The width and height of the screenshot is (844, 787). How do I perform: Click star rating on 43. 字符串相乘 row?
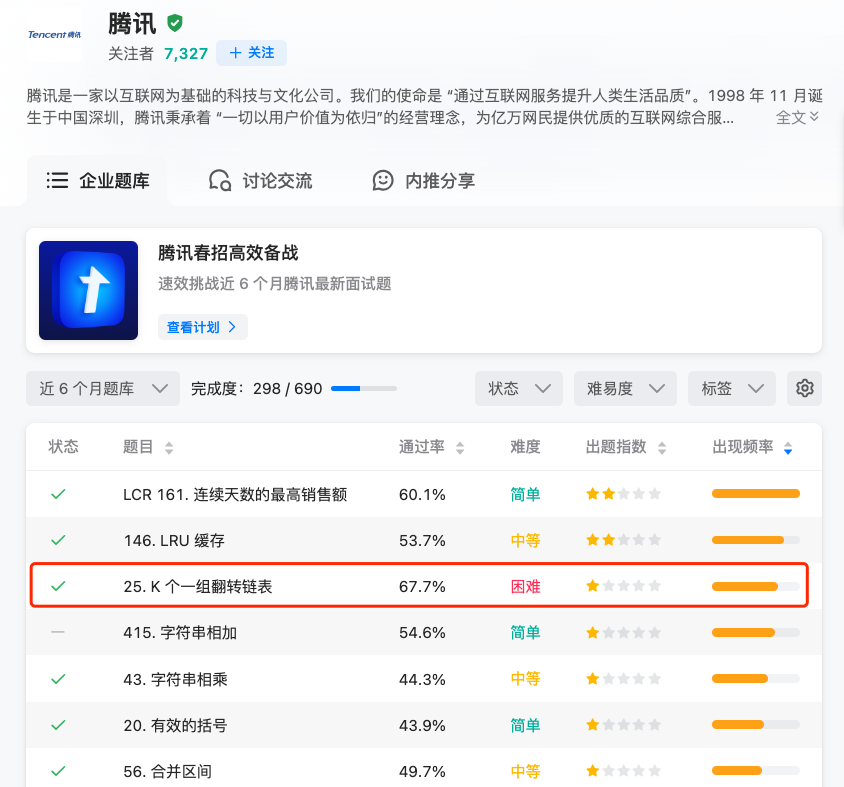(x=623, y=679)
